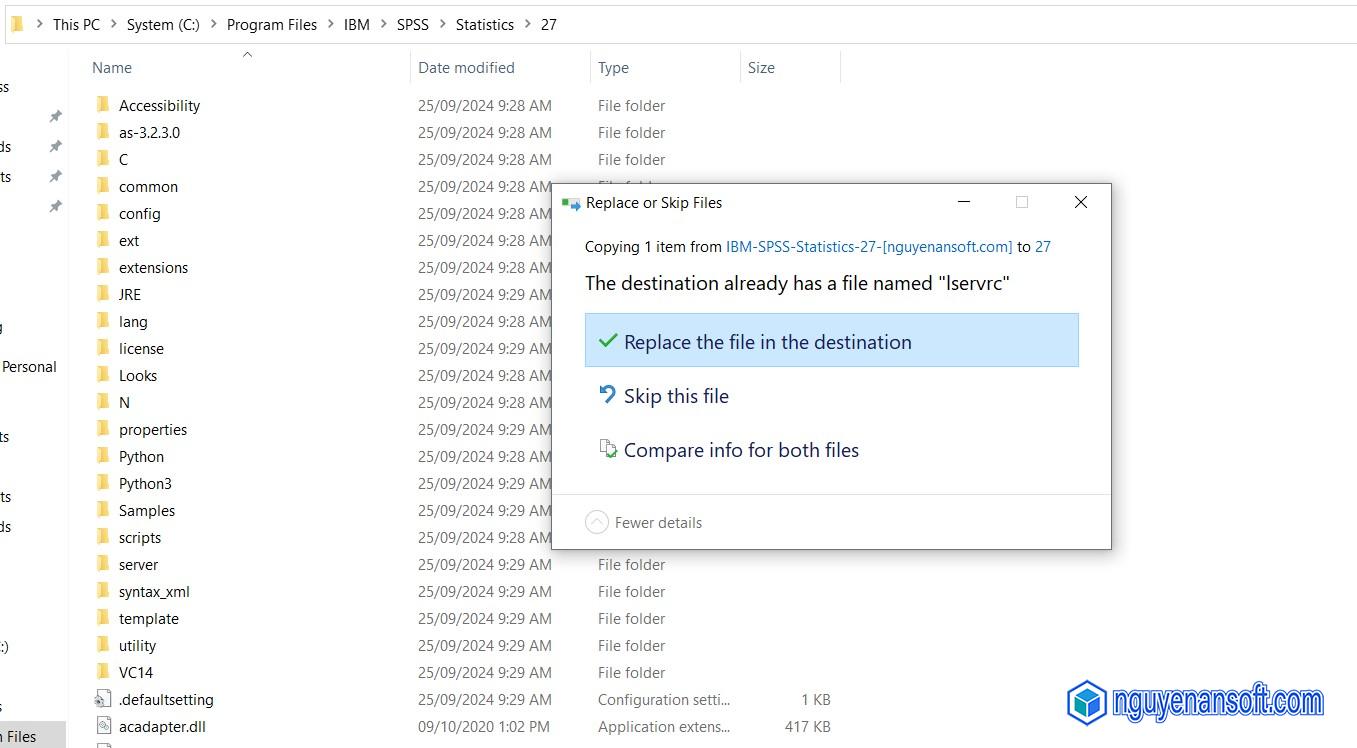Select the C folder icon
The image size is (1357, 748).
tap(103, 159)
